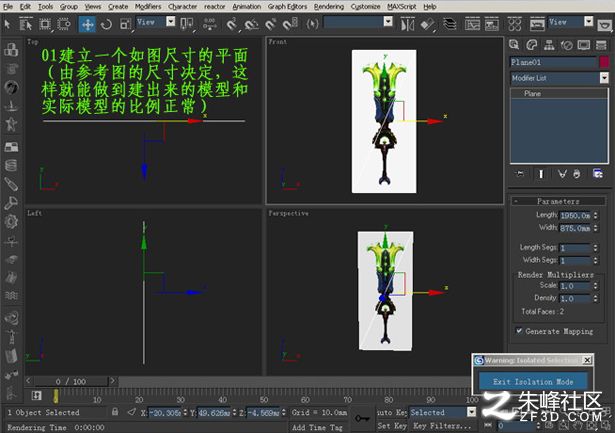Click reactor Spring coil icon

(11, 165)
